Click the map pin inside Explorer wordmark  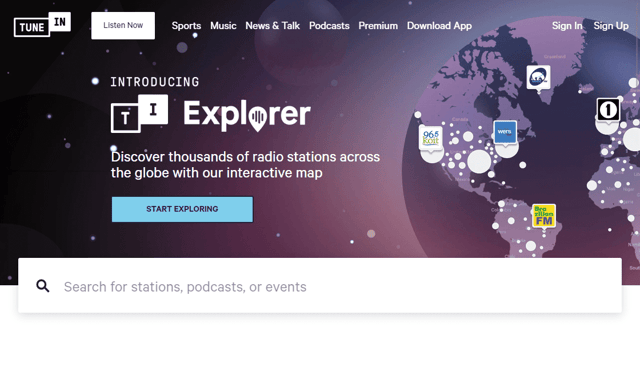click(258, 118)
